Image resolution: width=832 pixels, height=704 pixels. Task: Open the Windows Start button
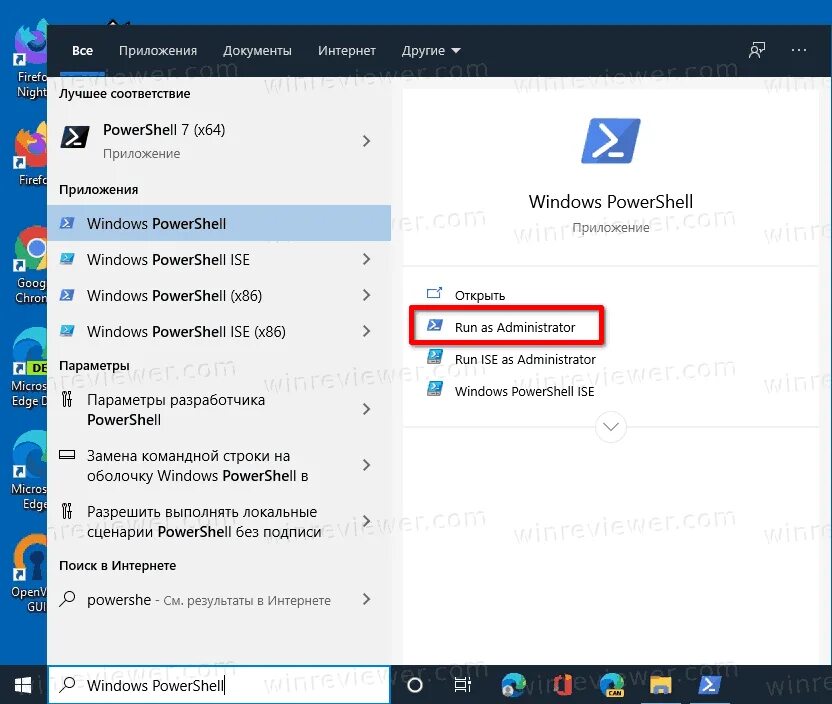pos(23,685)
